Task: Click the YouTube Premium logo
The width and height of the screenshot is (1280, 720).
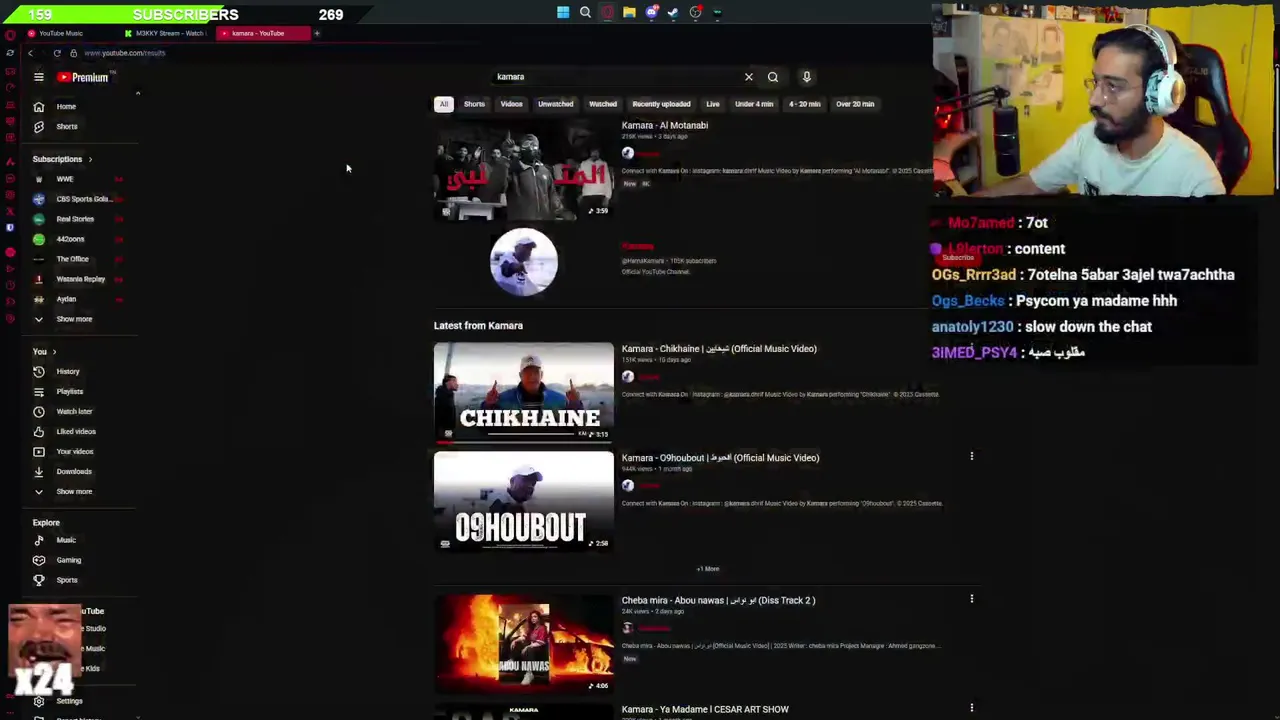Action: pyautogui.click(x=83, y=77)
